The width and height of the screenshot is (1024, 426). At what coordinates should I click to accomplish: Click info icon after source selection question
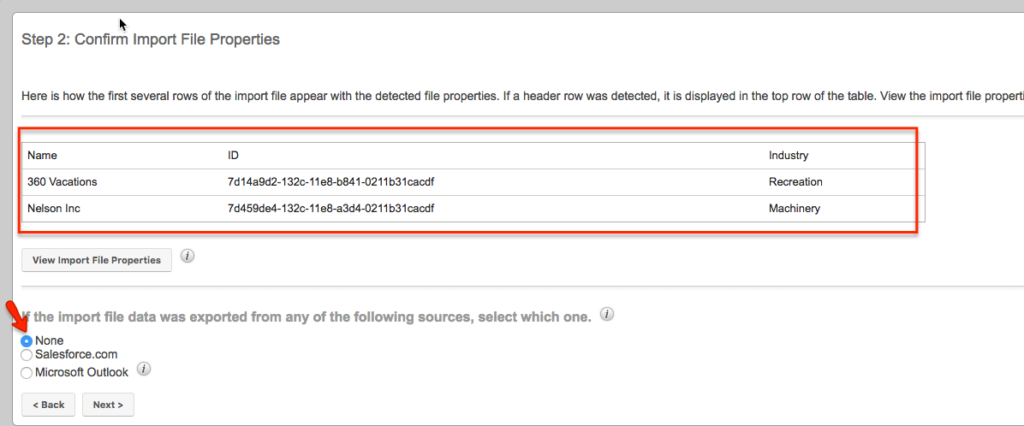pyautogui.click(x=607, y=315)
